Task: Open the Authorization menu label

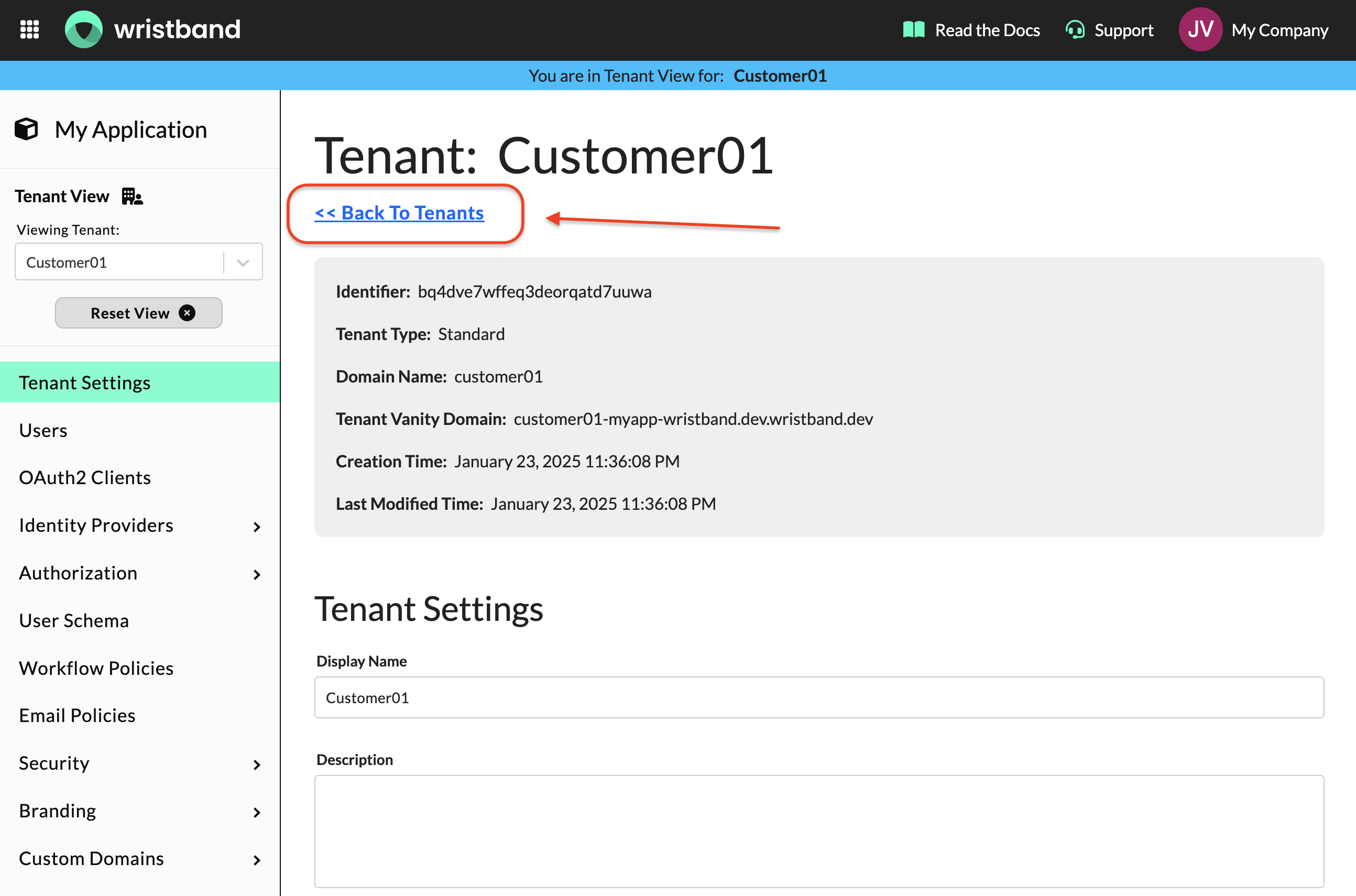Action: coord(78,573)
